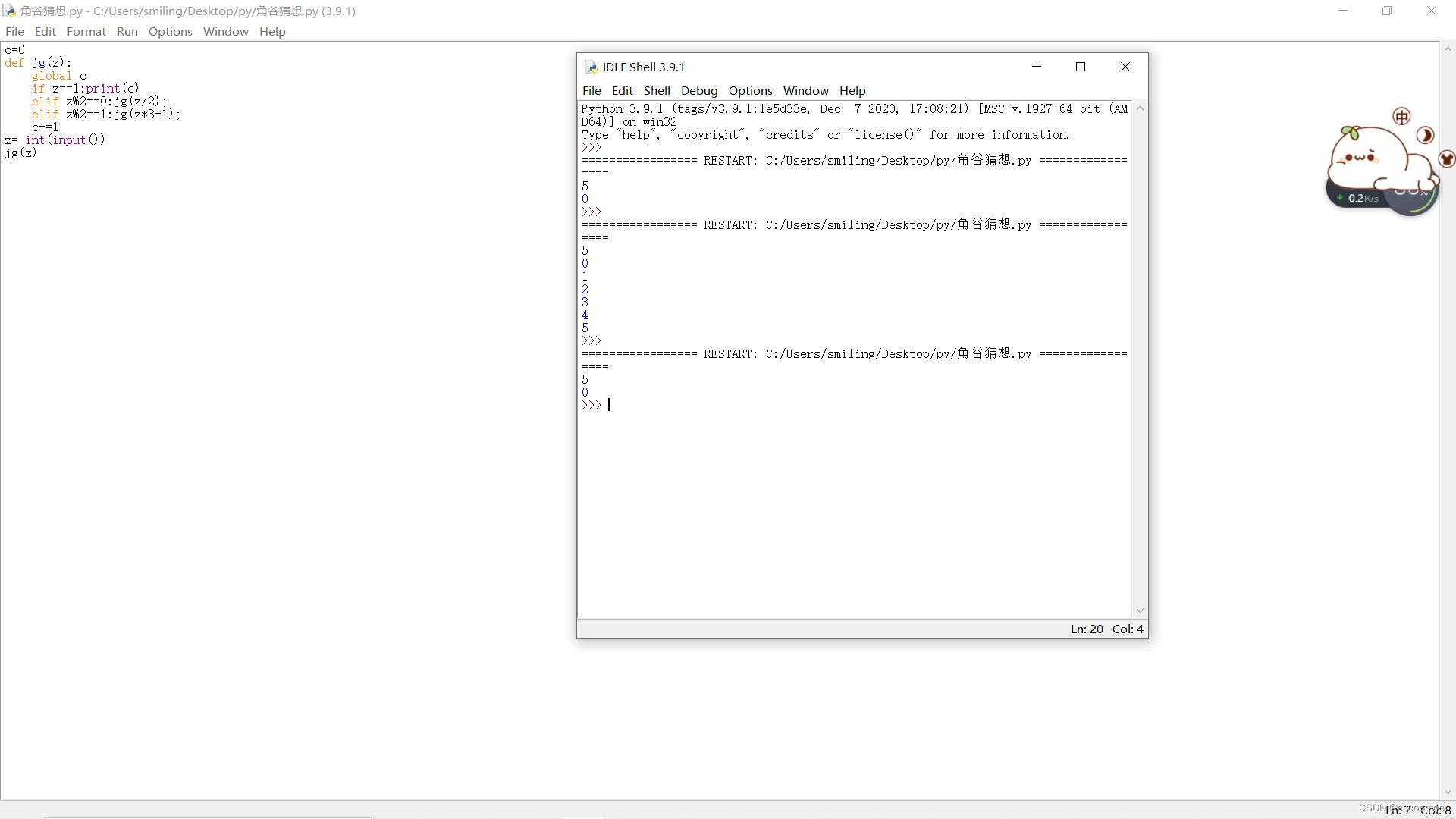
Task: Click the 'if z==1:print(c)' line
Action: click(x=86, y=89)
